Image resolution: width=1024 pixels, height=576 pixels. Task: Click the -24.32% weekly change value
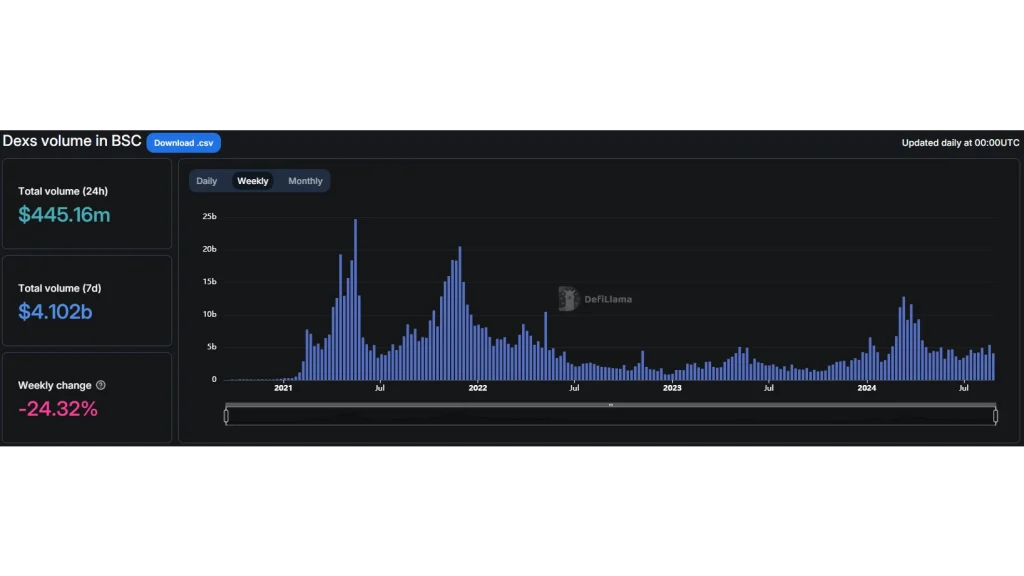(x=58, y=409)
